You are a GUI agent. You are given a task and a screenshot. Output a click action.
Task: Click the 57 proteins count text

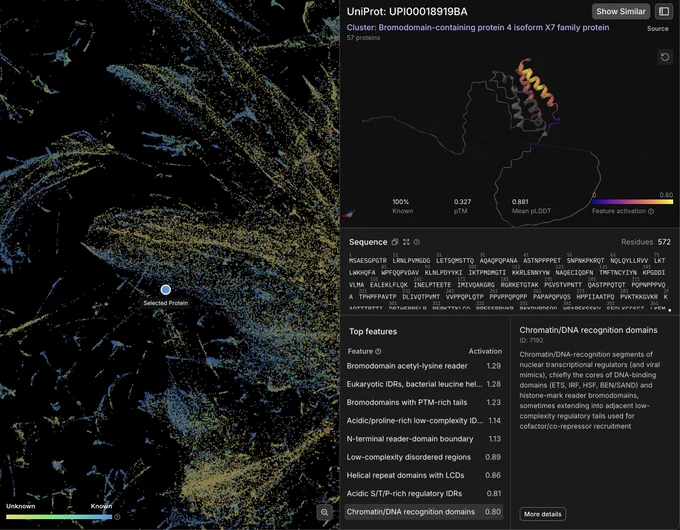[363, 38]
